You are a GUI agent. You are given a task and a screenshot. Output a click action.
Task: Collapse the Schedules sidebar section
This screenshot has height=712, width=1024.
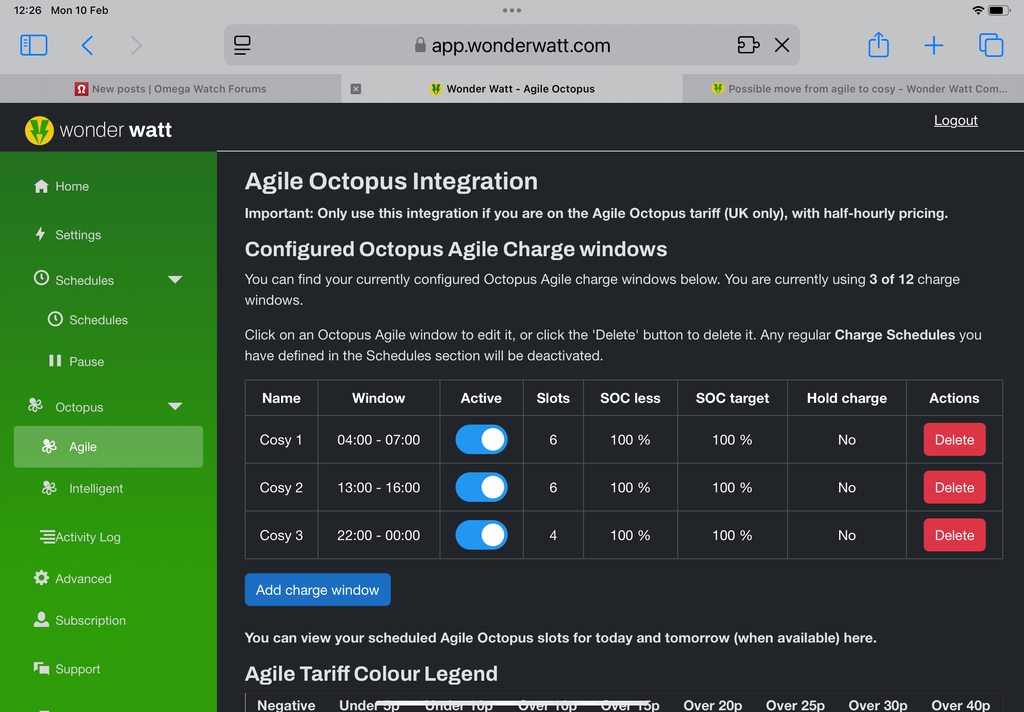[175, 280]
